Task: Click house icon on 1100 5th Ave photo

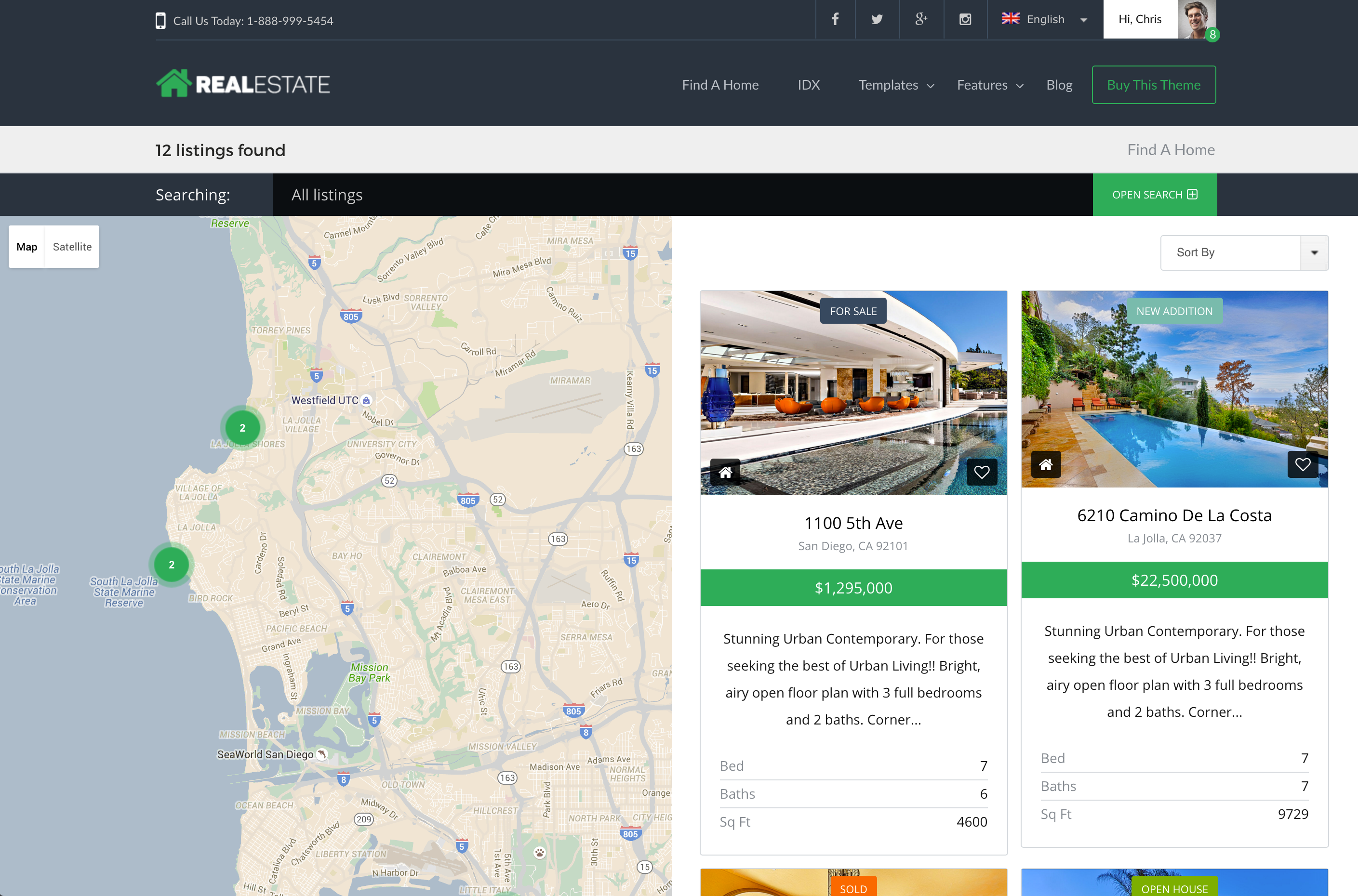Action: 725,472
